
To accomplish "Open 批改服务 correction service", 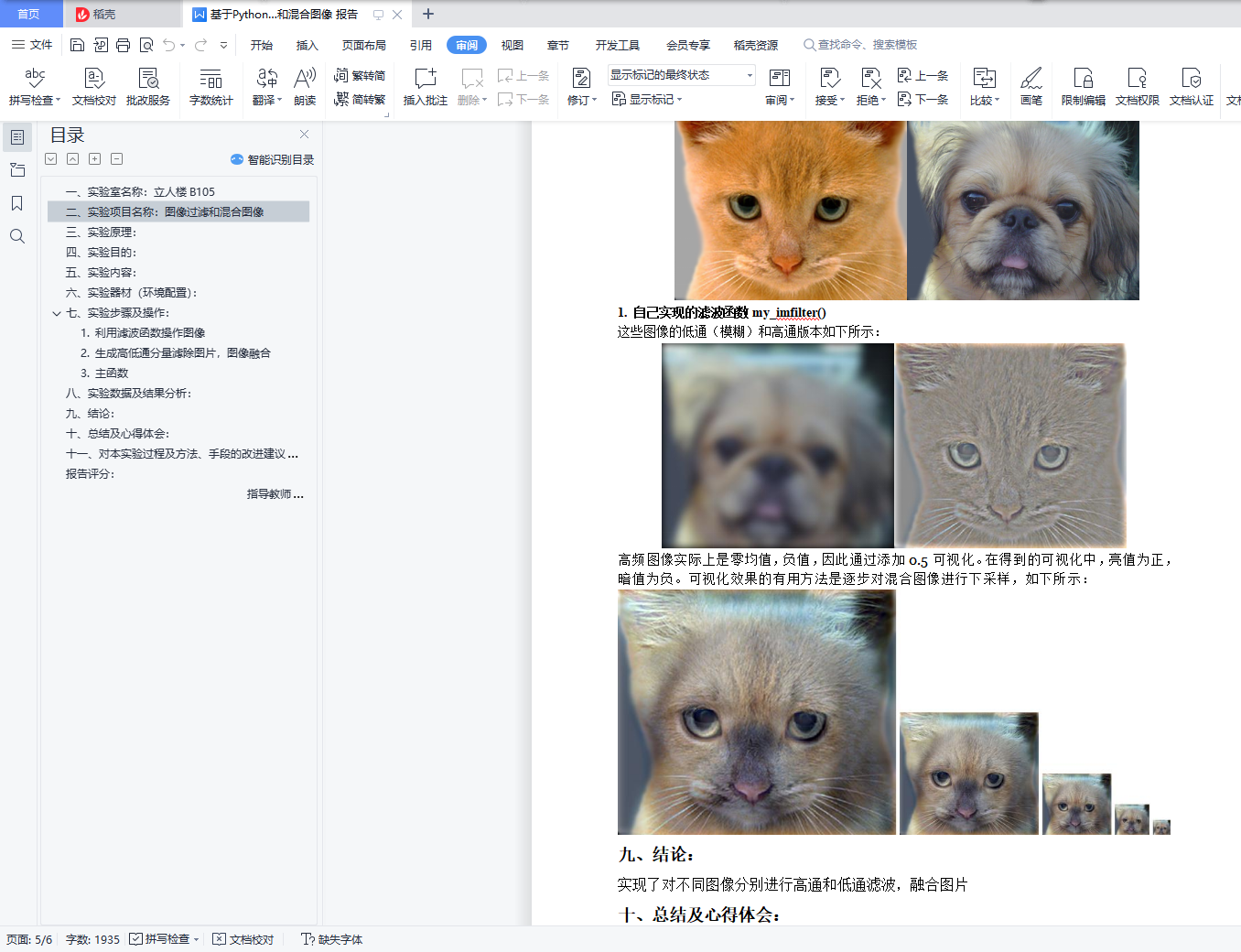I will pos(148,87).
